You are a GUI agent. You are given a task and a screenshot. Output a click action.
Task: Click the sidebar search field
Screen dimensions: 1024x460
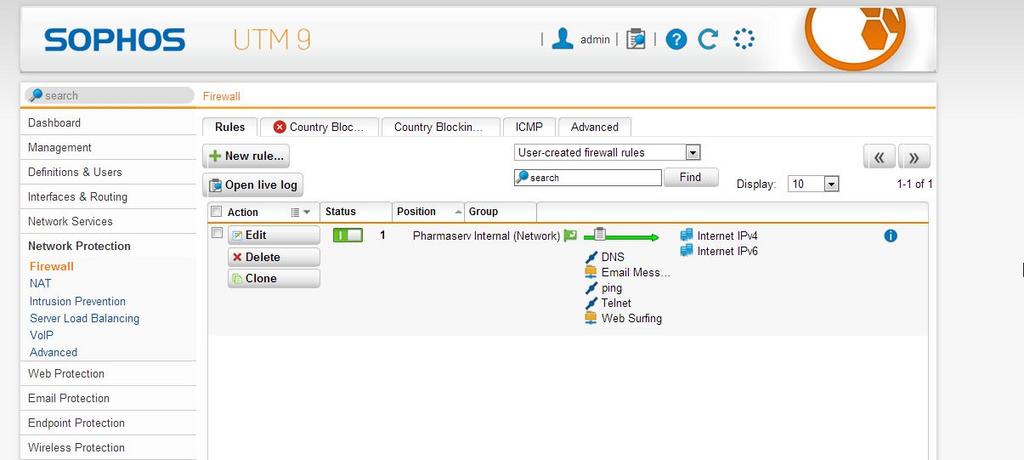pyautogui.click(x=109, y=95)
